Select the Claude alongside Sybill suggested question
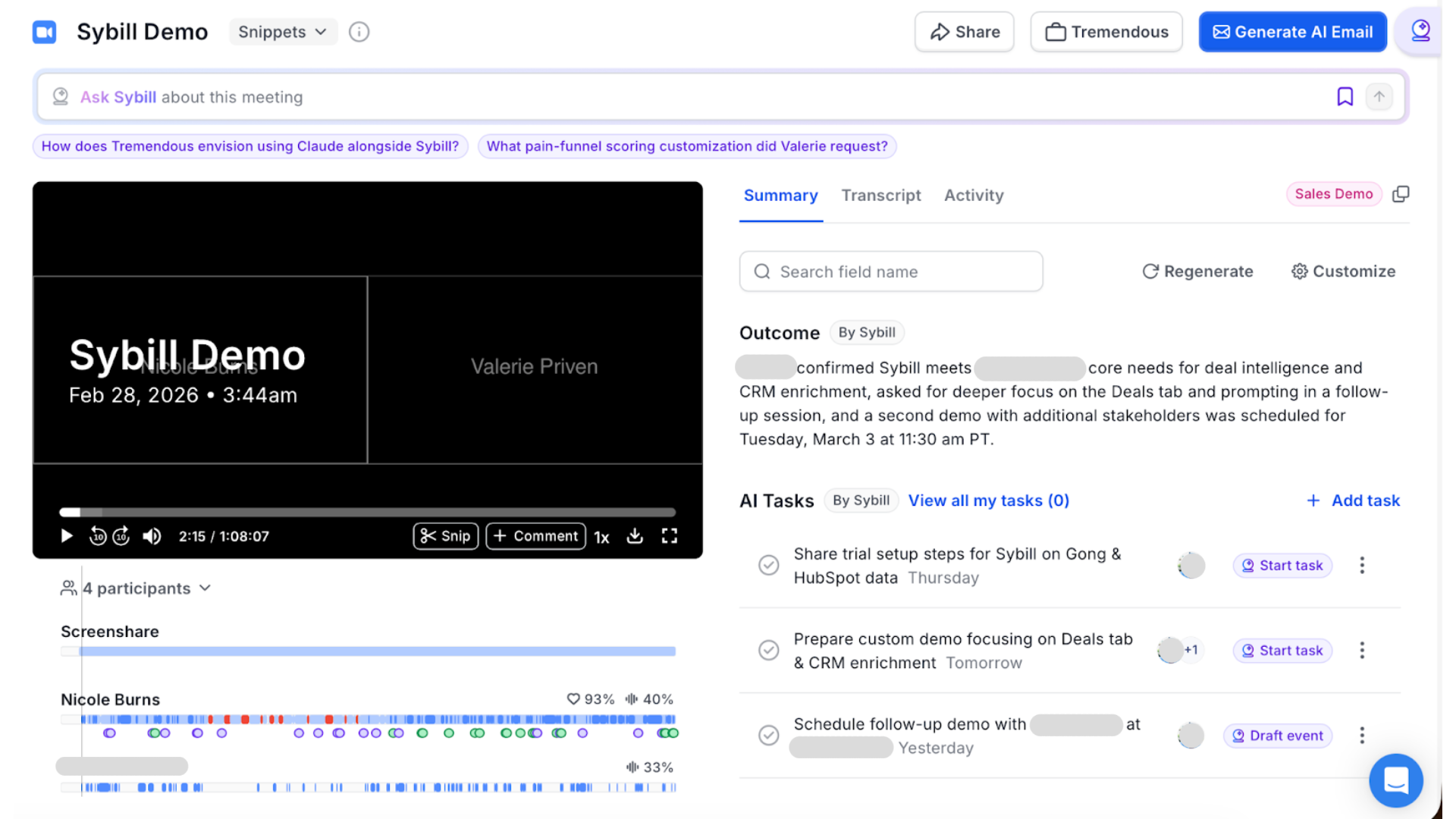Image resolution: width=1456 pixels, height=819 pixels. (250, 146)
